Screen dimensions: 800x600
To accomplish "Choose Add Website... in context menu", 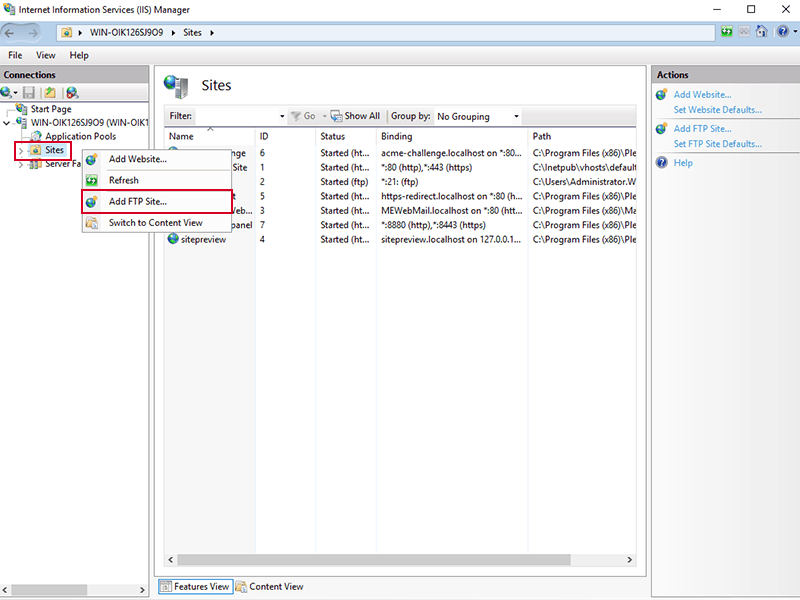I will coord(157,159).
